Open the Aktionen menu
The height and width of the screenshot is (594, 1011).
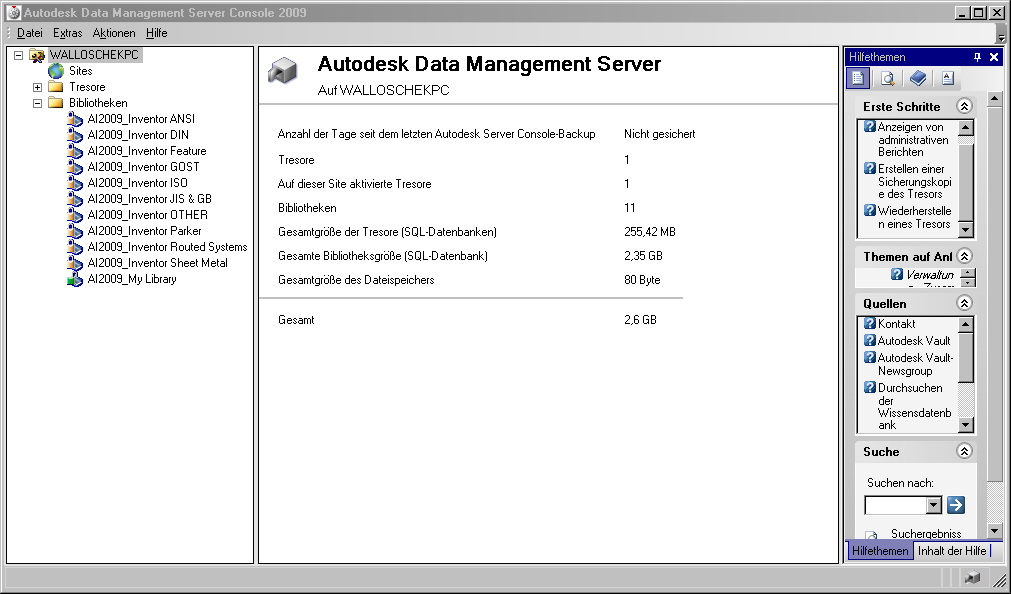click(113, 33)
